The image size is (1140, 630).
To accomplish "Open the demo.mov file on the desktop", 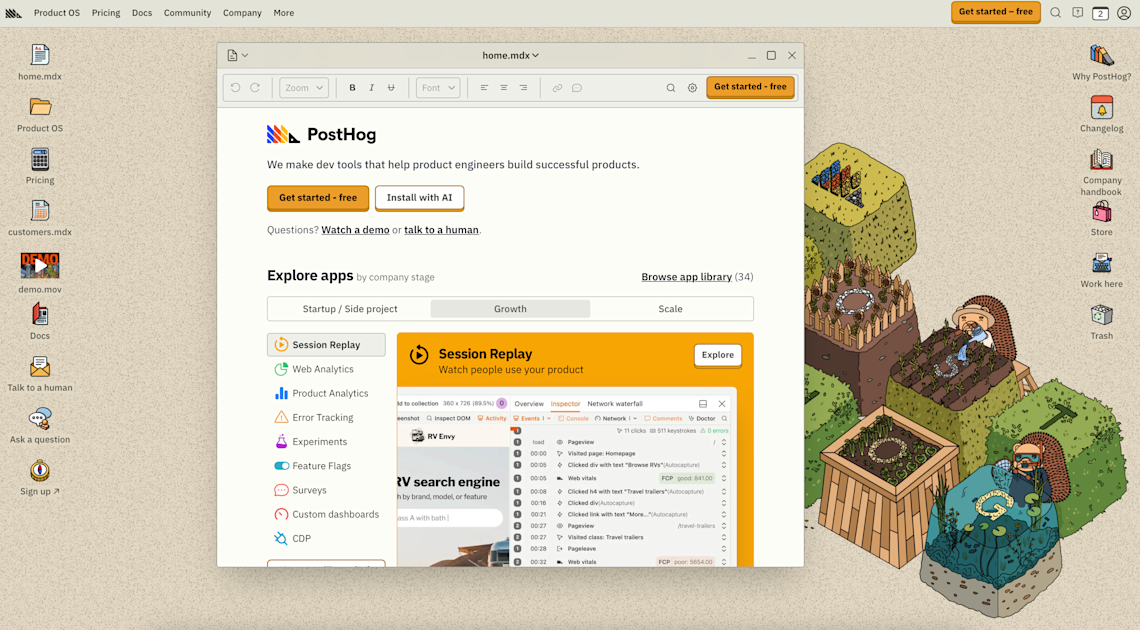I will click(x=40, y=266).
